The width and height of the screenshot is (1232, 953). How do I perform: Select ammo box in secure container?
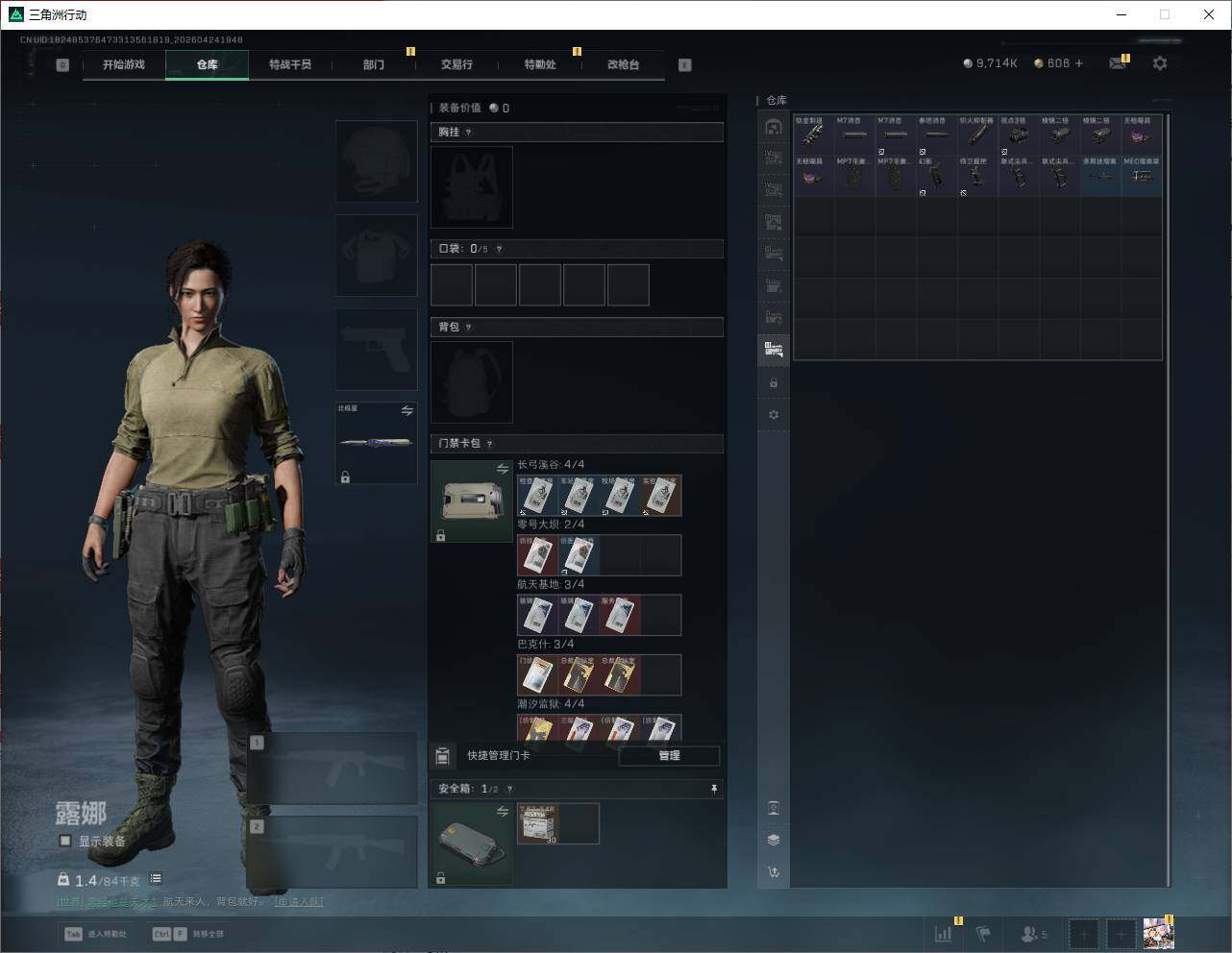[x=537, y=824]
